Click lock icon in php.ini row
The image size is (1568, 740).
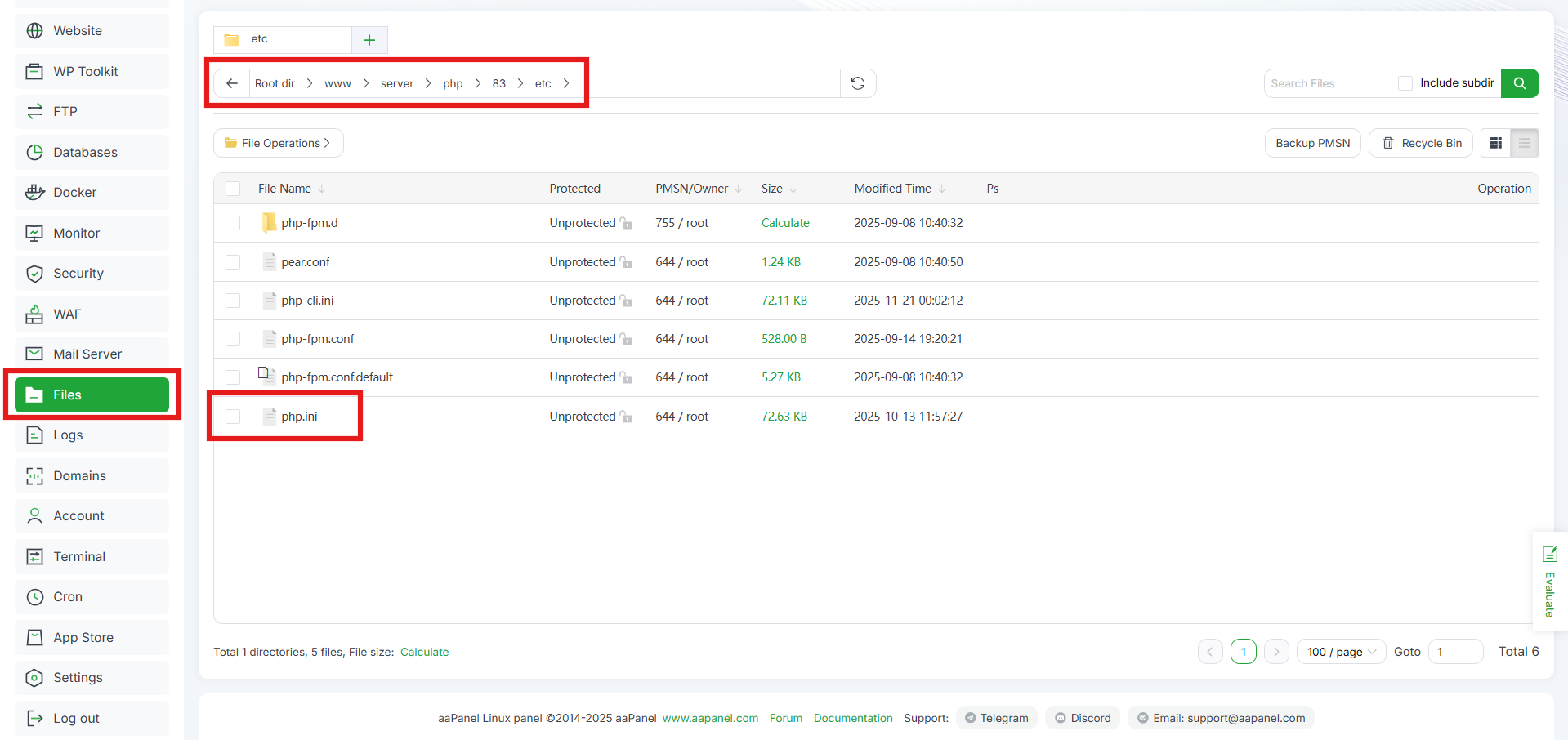point(627,417)
